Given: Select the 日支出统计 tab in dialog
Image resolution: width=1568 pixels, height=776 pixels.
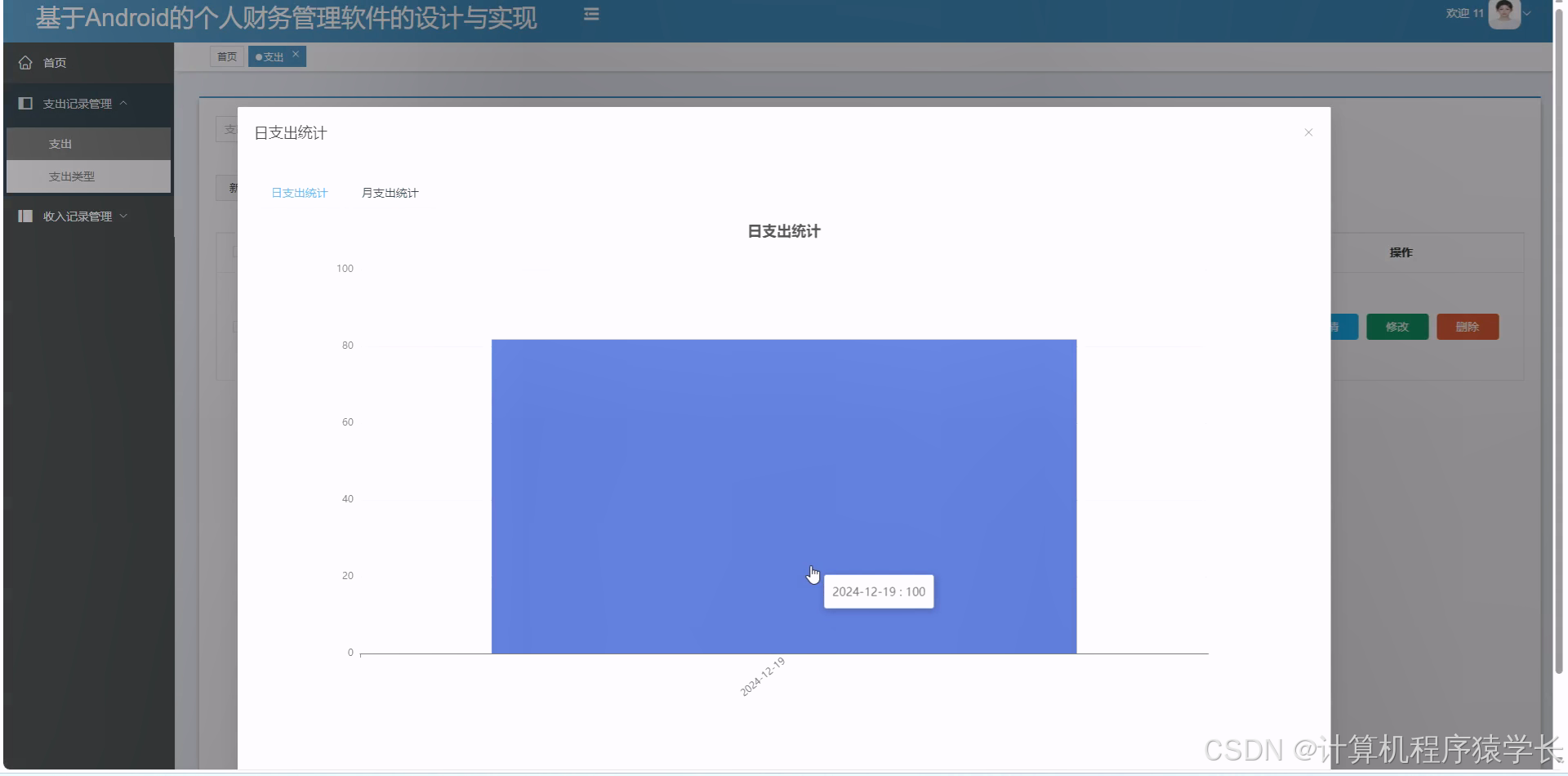Looking at the screenshot, I should tap(299, 193).
